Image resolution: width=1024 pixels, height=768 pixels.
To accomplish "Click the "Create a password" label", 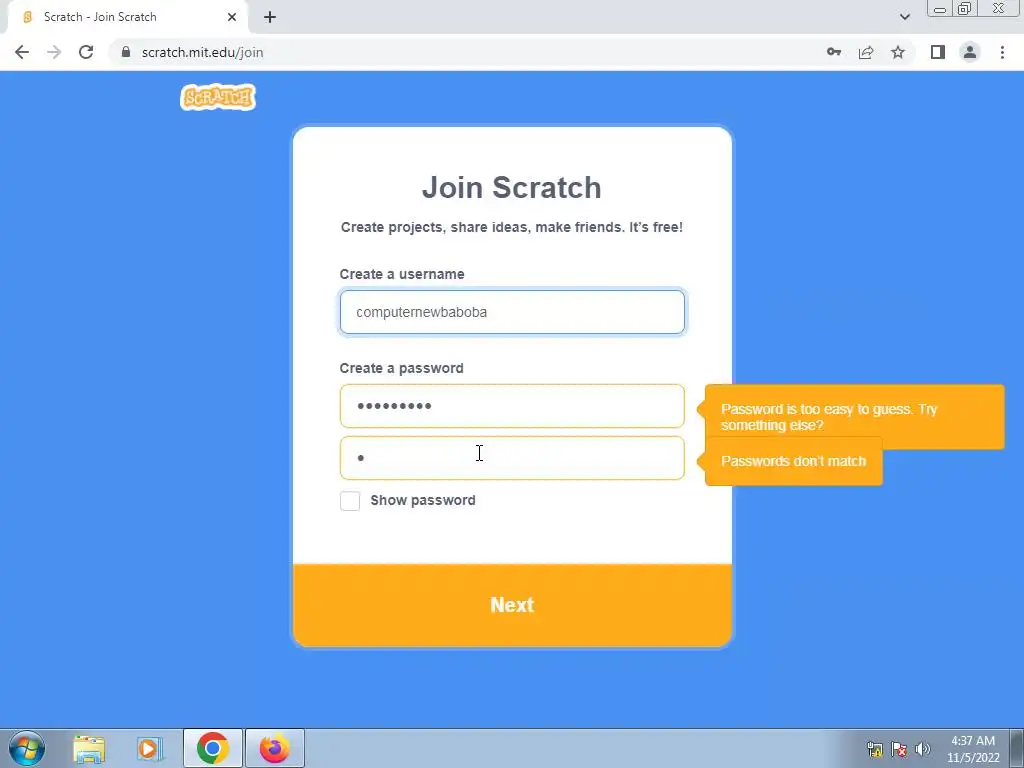I will click(x=402, y=368).
